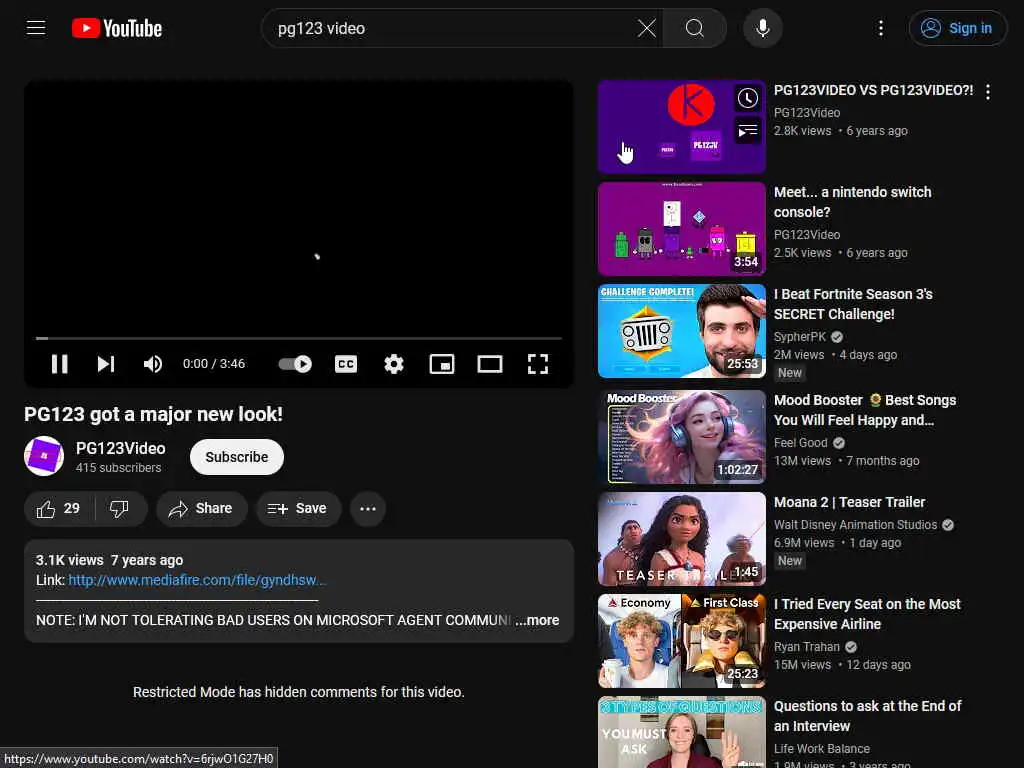Open PG123VIDEO VS PG123VIDEO?! video title

click(x=873, y=90)
